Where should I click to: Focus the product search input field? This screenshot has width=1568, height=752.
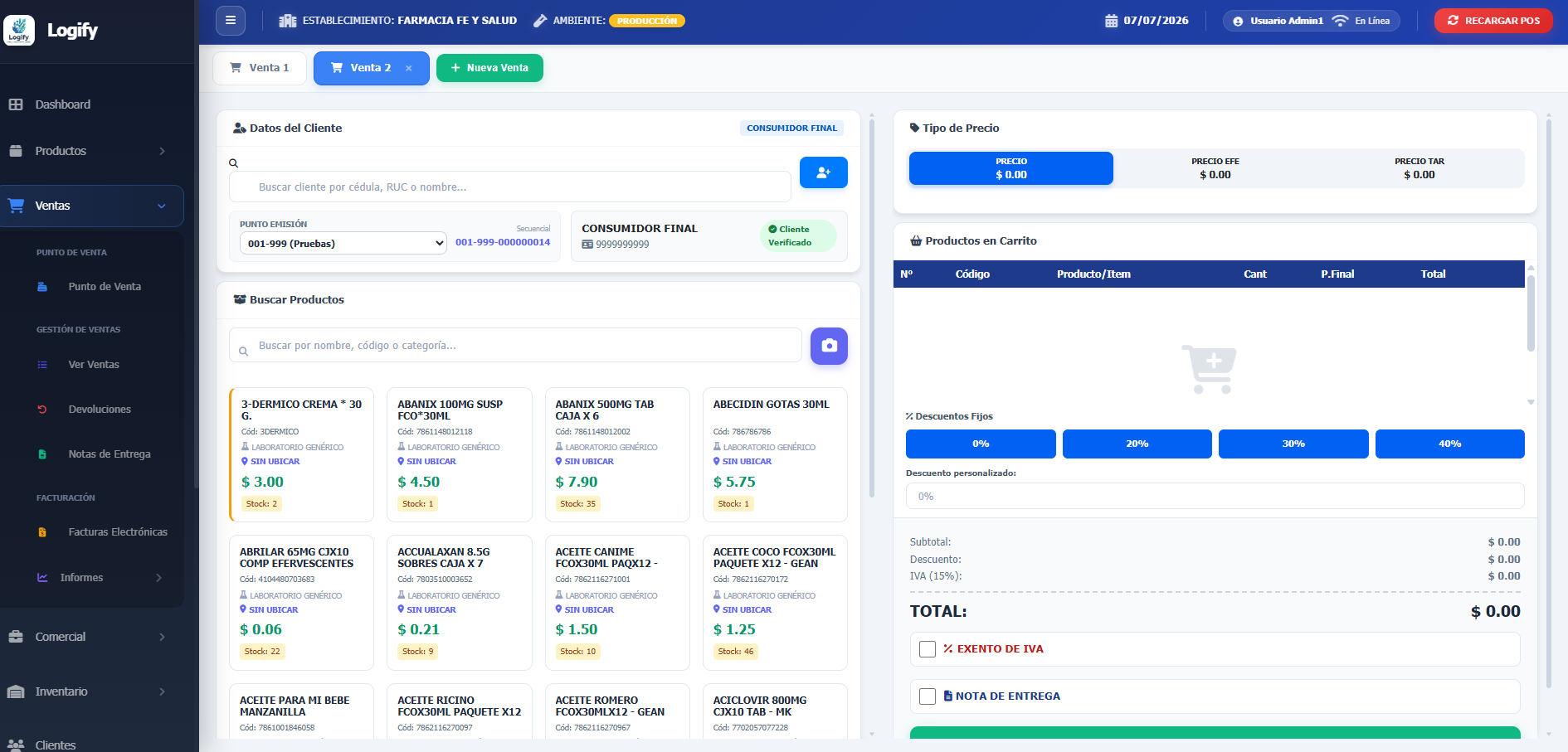coord(515,346)
